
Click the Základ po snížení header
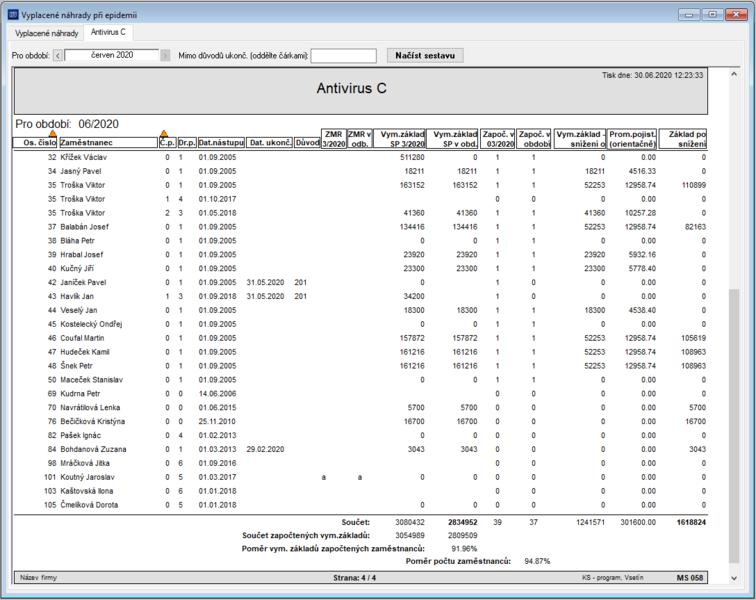(683, 139)
